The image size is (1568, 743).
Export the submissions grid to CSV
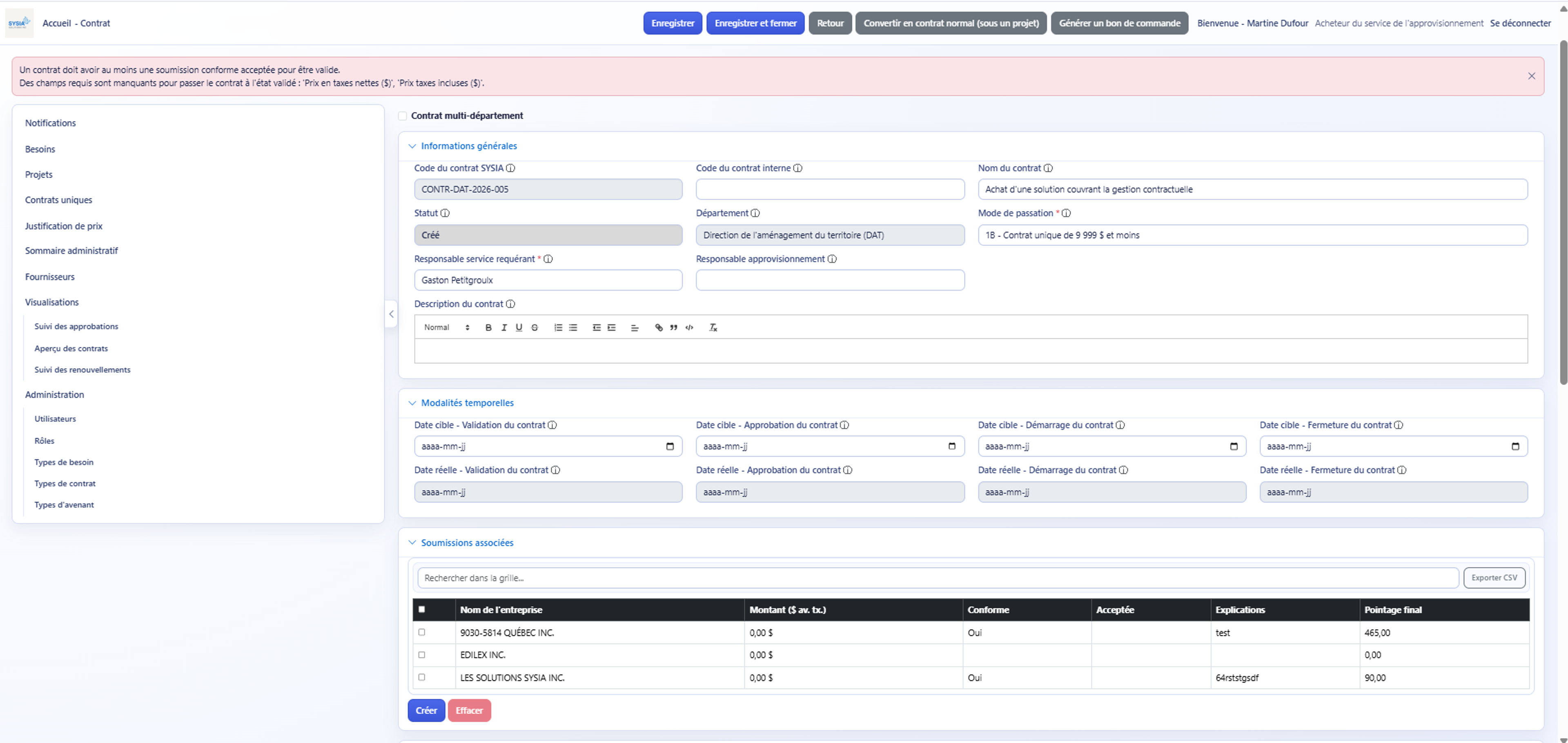(x=1494, y=578)
